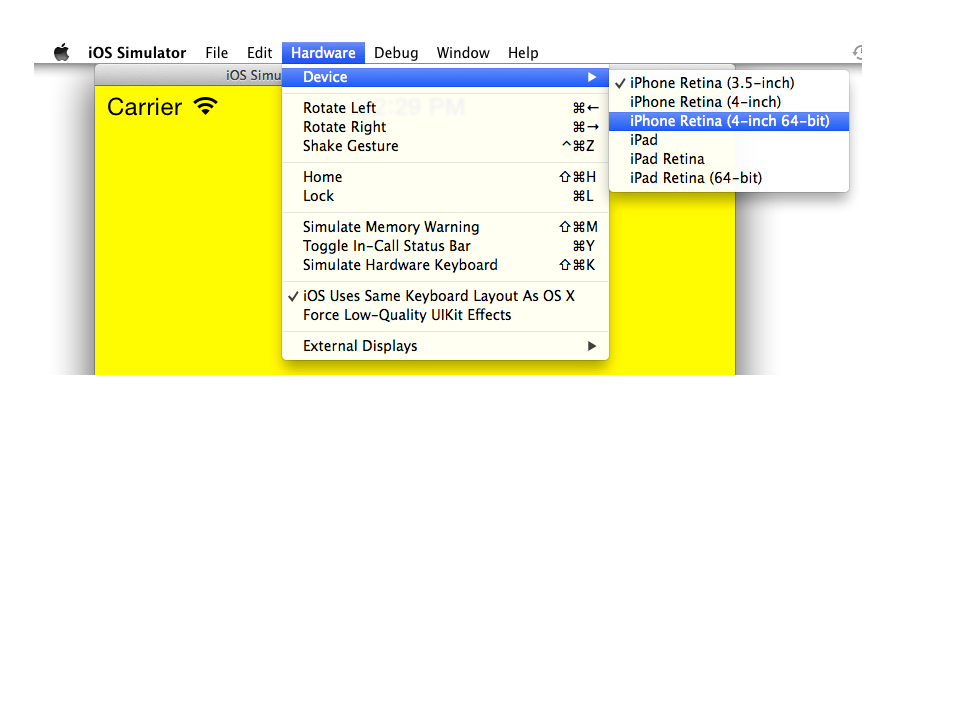The height and width of the screenshot is (720, 960).
Task: Click Force Low-Quality UIKit Effects
Action: [x=406, y=315]
